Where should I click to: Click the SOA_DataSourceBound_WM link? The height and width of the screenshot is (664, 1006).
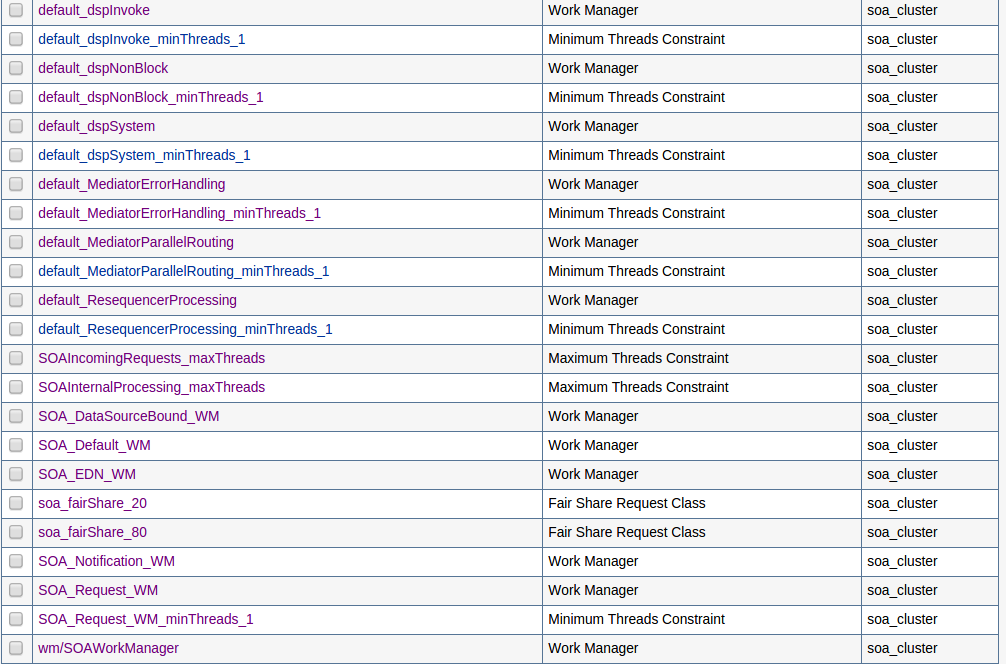click(x=128, y=416)
